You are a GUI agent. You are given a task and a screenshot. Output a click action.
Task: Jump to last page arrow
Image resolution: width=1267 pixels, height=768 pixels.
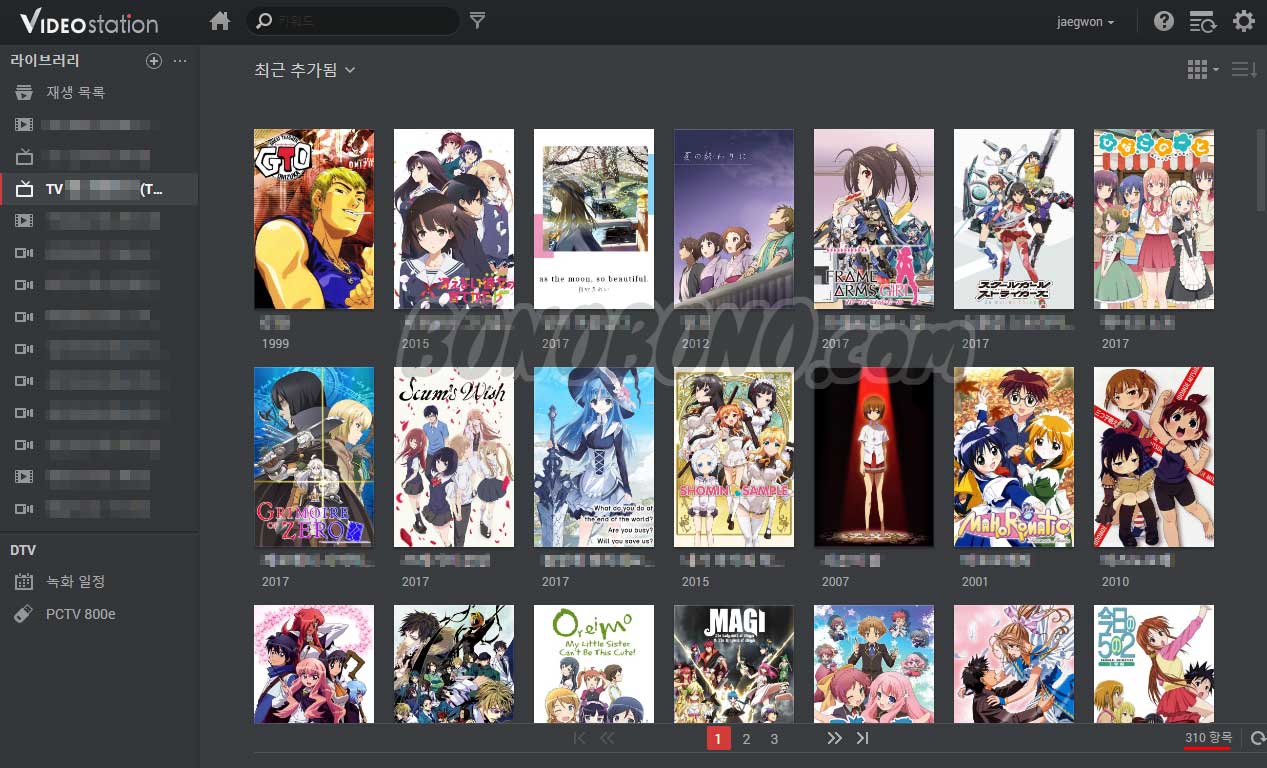pyautogui.click(x=863, y=739)
